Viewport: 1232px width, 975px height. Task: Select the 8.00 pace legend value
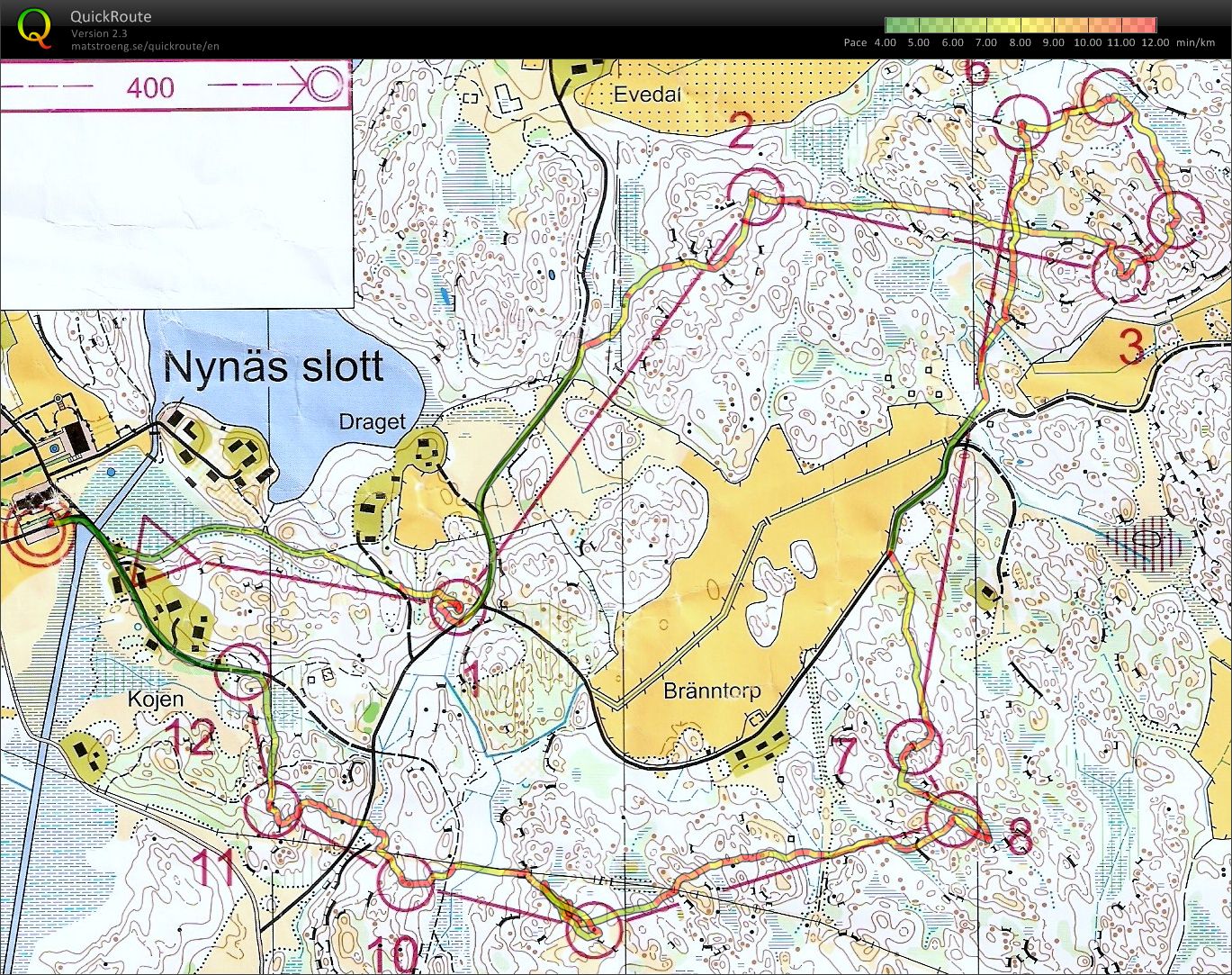[x=1020, y=42]
